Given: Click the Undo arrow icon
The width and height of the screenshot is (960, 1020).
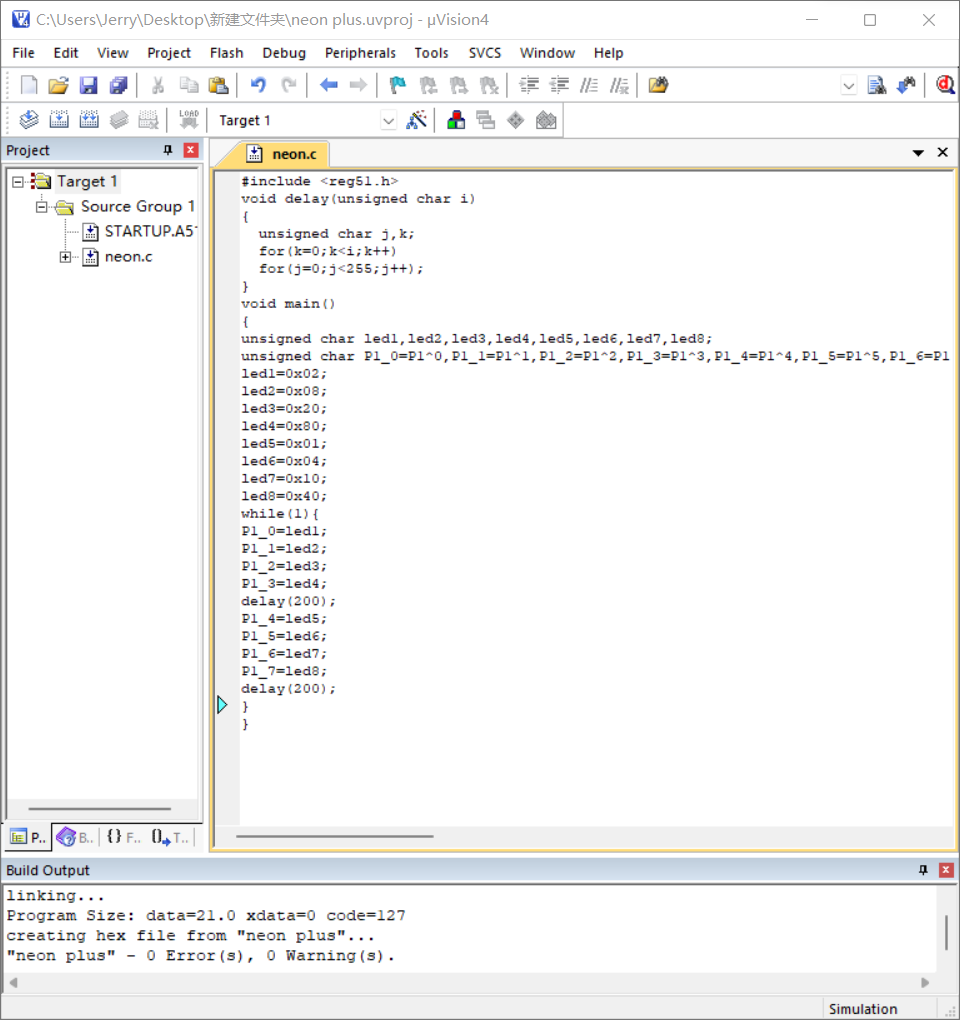Looking at the screenshot, I should pyautogui.click(x=258, y=86).
